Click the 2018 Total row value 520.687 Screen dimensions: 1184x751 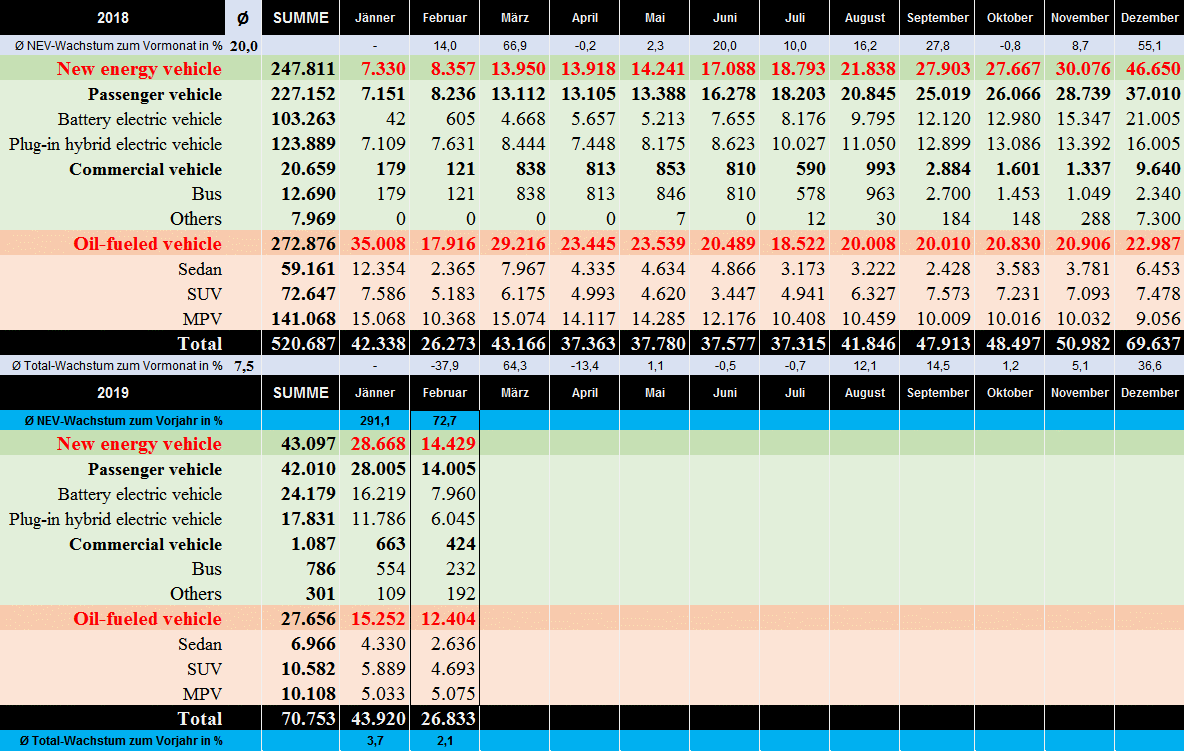click(303, 343)
